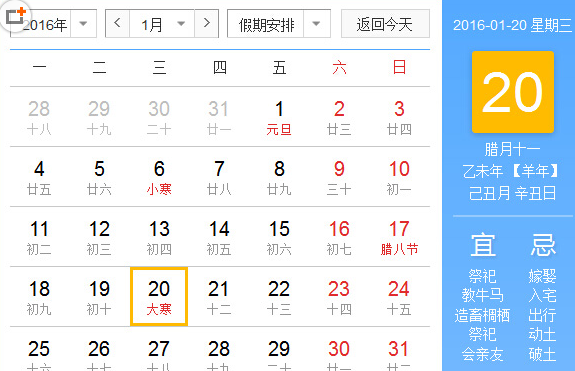Click 教牛马 under 宜
The width and height of the screenshot is (575, 371).
coord(483,295)
